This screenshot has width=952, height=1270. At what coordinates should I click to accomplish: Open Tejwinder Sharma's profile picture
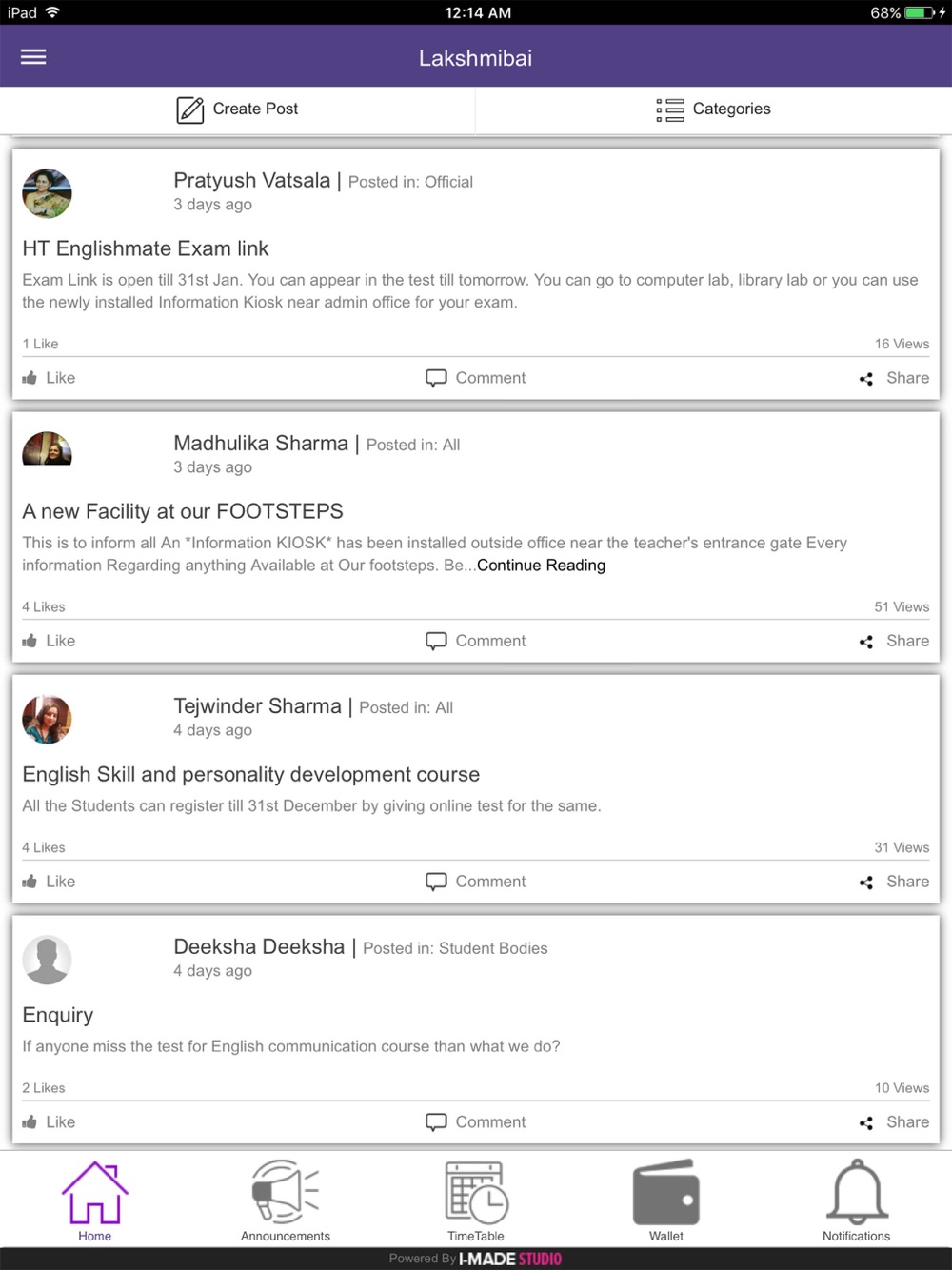coord(47,719)
